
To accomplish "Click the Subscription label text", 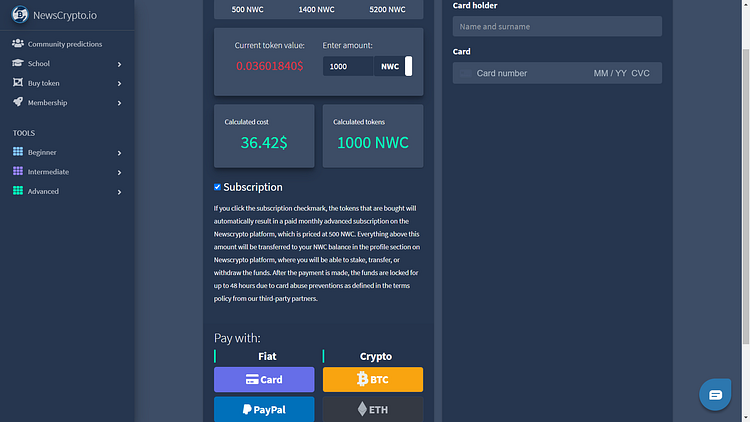I will 253,187.
